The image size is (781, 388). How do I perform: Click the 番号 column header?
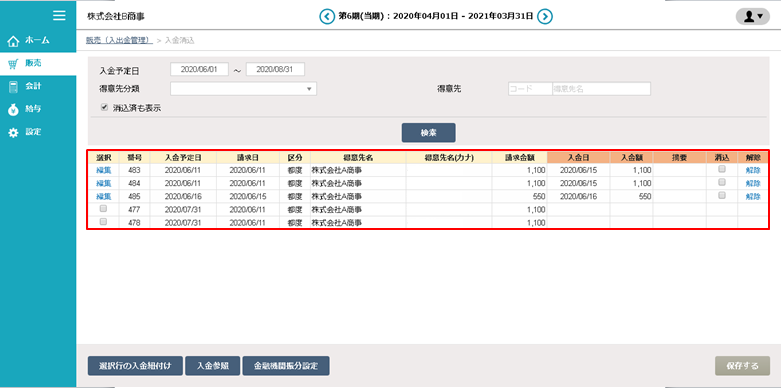(x=134, y=157)
